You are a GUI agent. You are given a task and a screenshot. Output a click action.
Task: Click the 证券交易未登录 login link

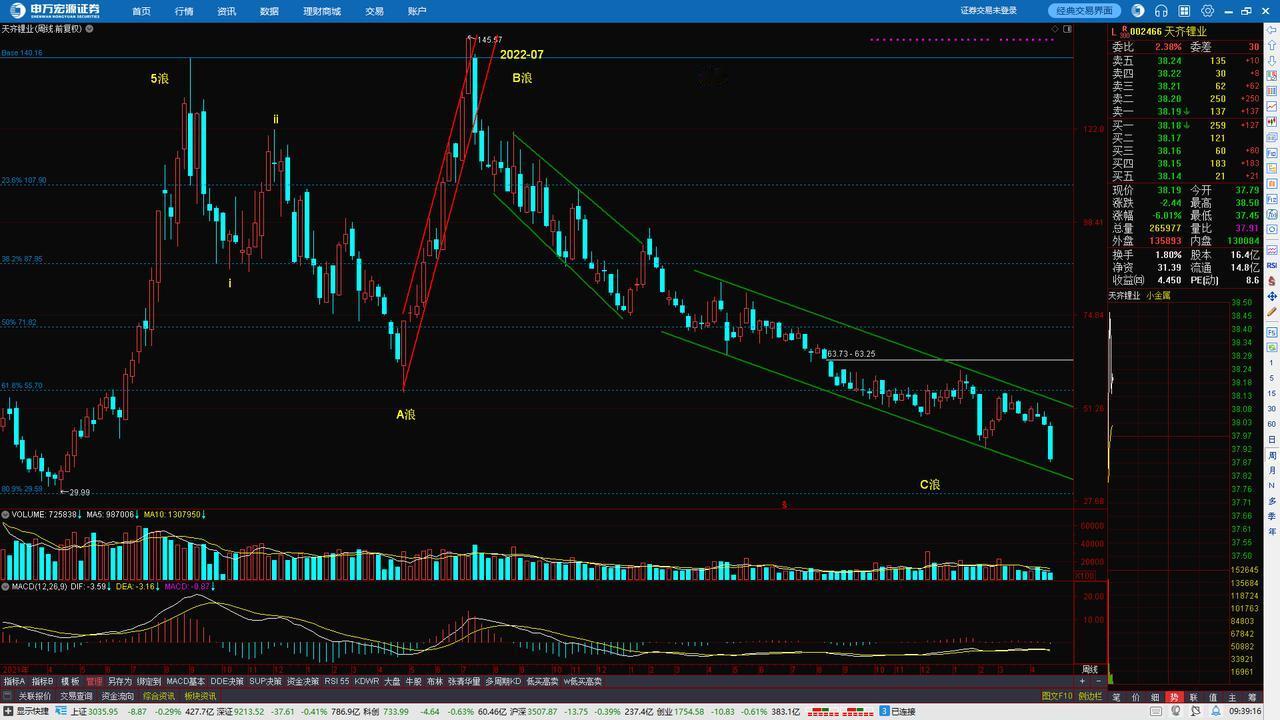988,11
